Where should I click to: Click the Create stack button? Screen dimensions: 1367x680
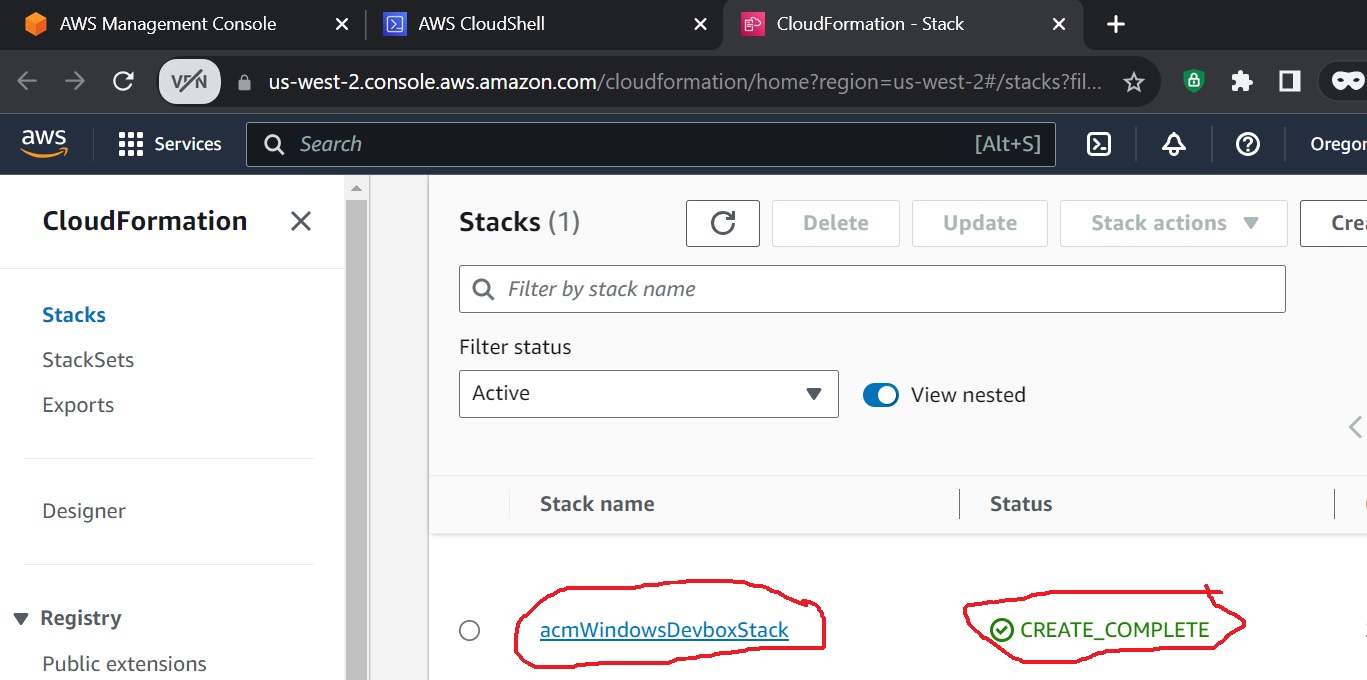[x=1334, y=223]
